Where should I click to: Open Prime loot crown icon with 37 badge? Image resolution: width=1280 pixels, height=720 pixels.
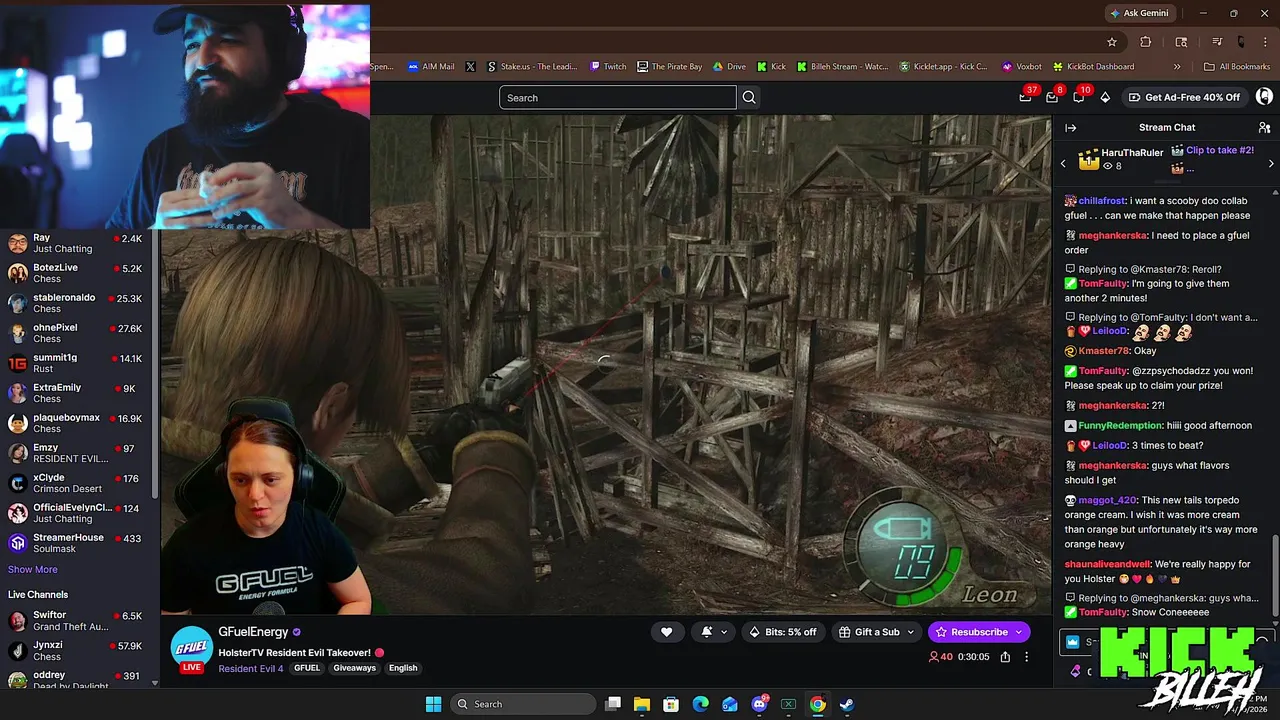1025,97
